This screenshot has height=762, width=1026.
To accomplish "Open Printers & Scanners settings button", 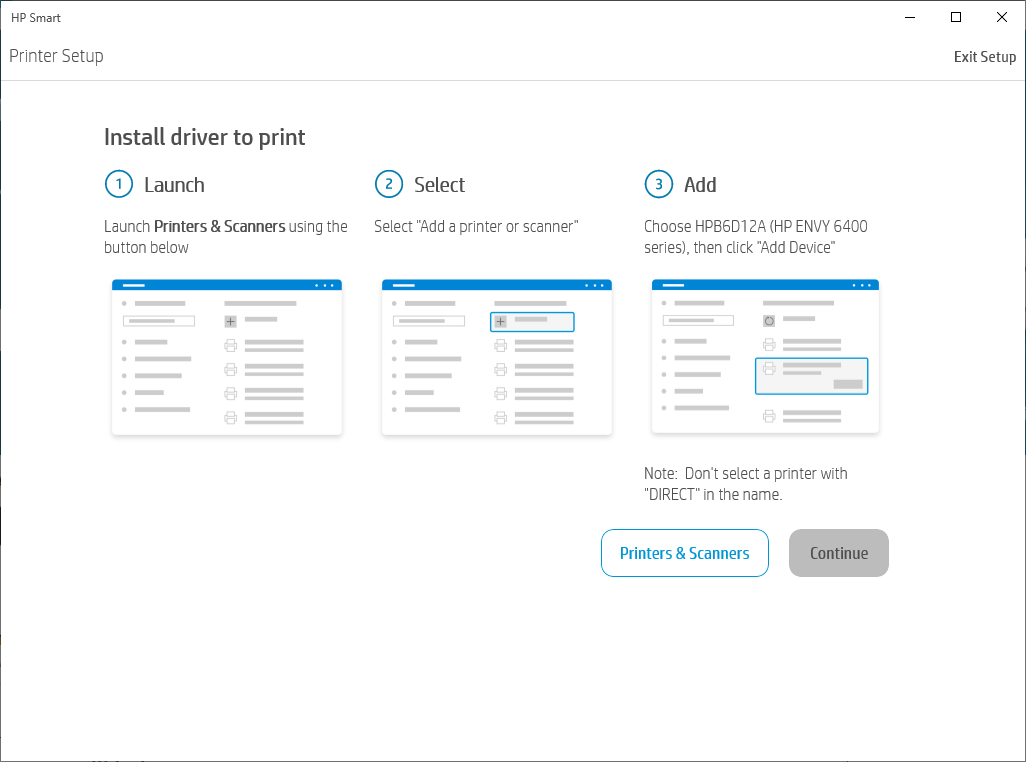I will click(x=684, y=553).
